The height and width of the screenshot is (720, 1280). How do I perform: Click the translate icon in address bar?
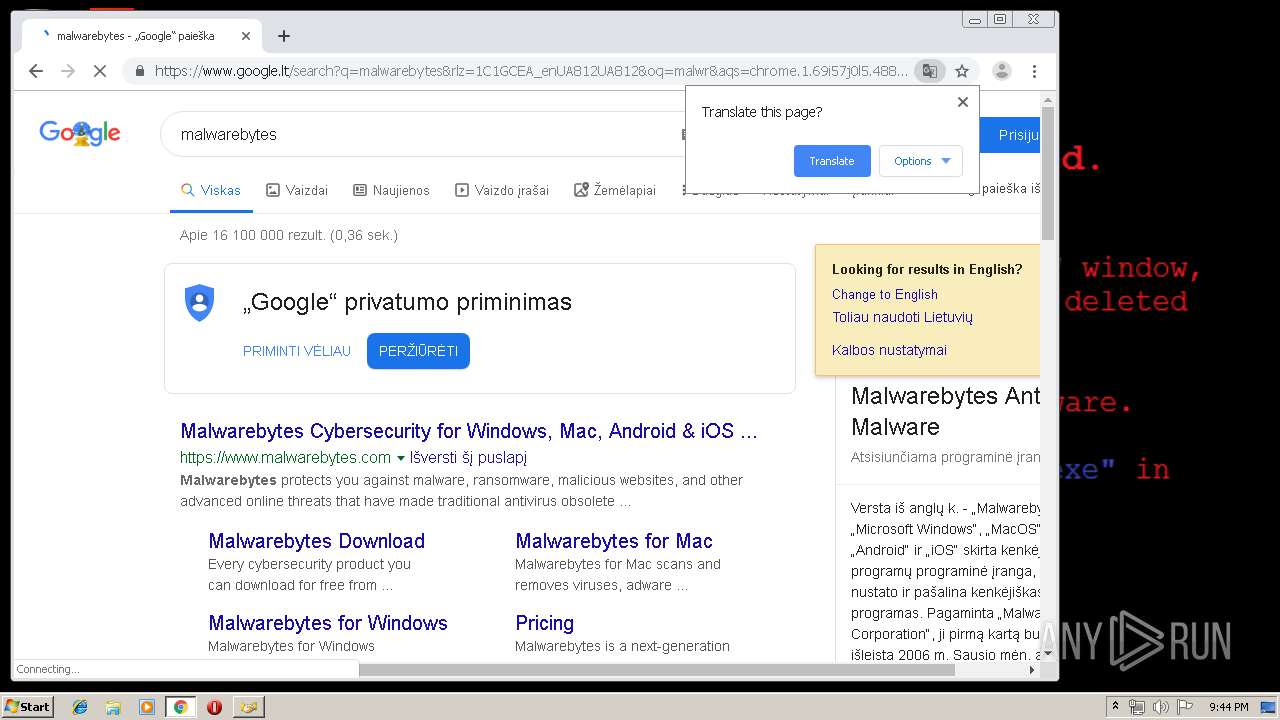[x=930, y=71]
